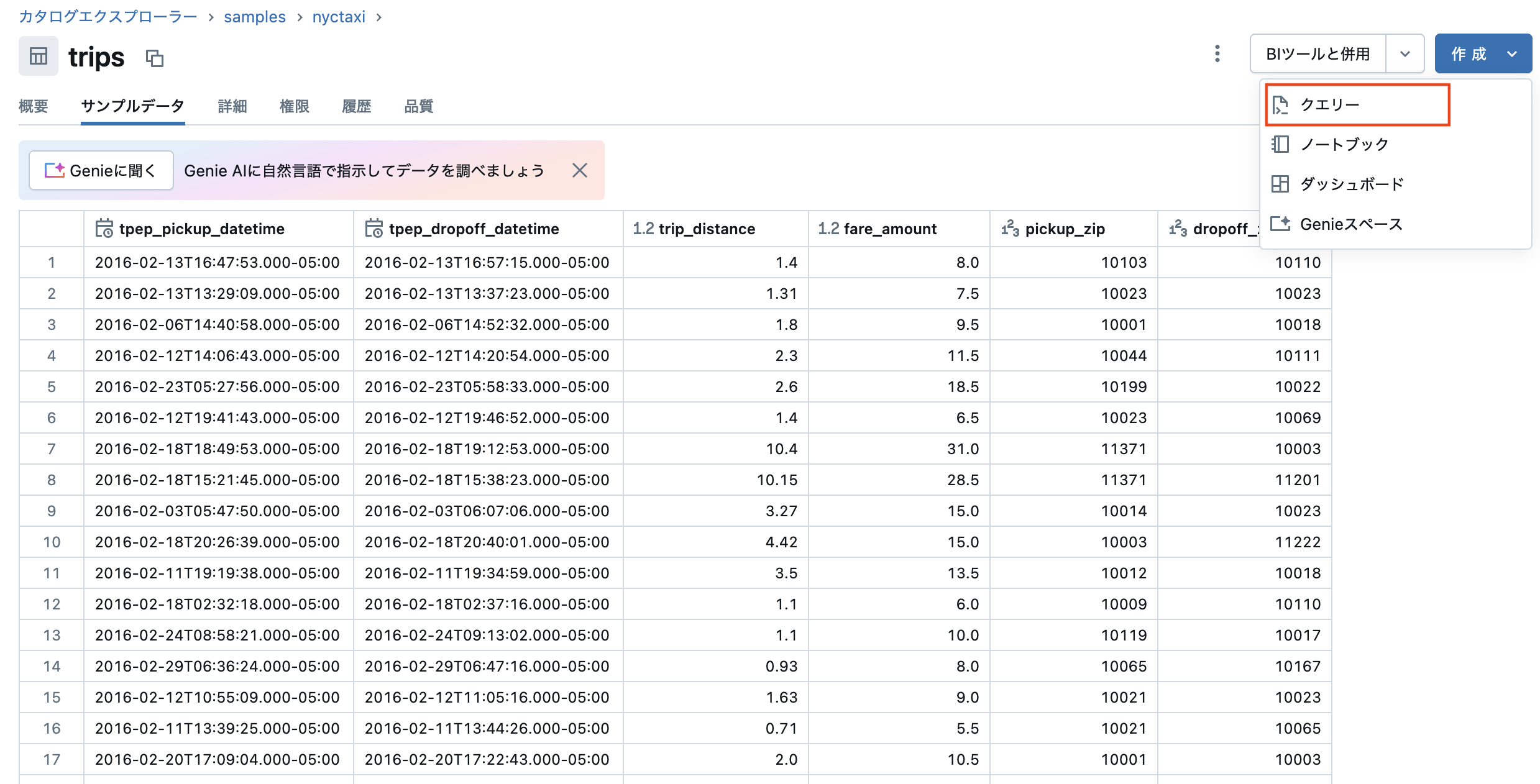
Task: Open the 品質 tab
Action: 418,106
